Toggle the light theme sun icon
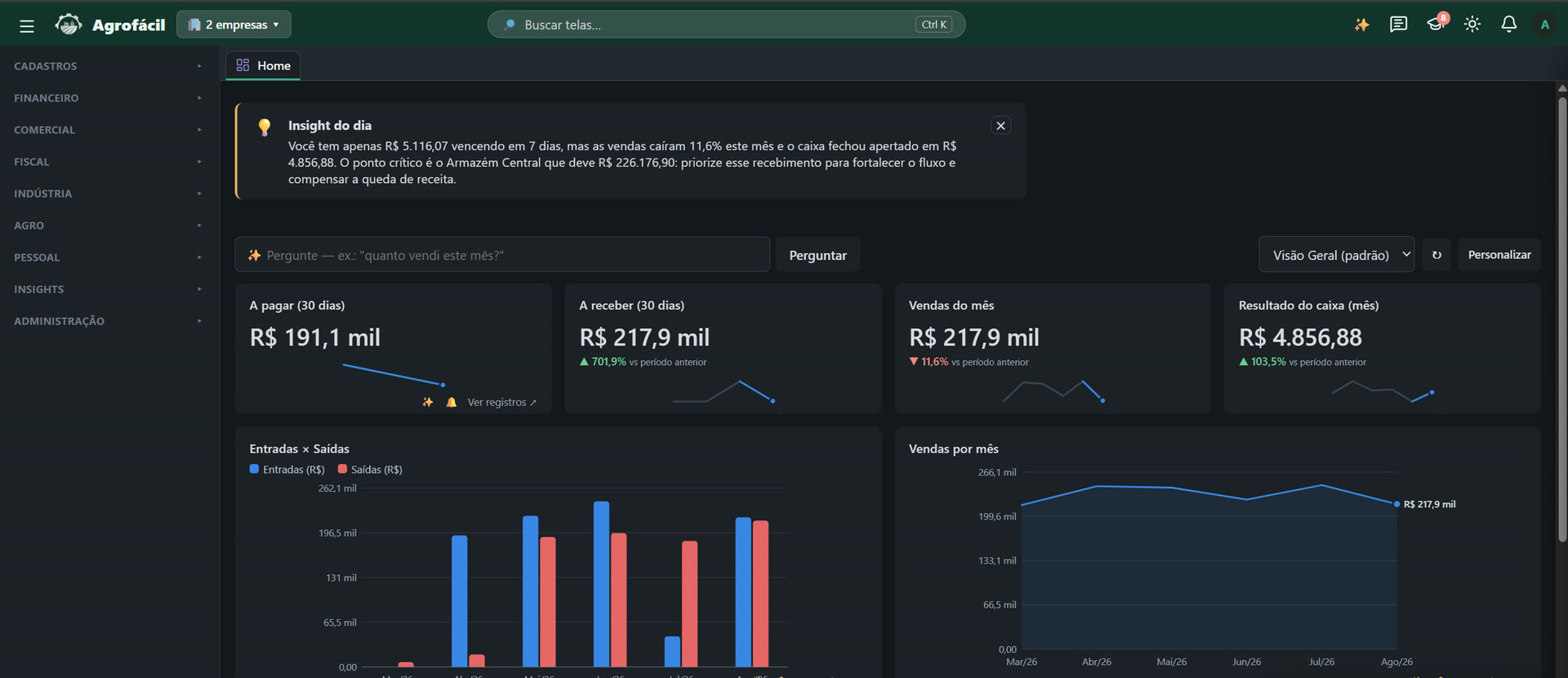 (1472, 25)
